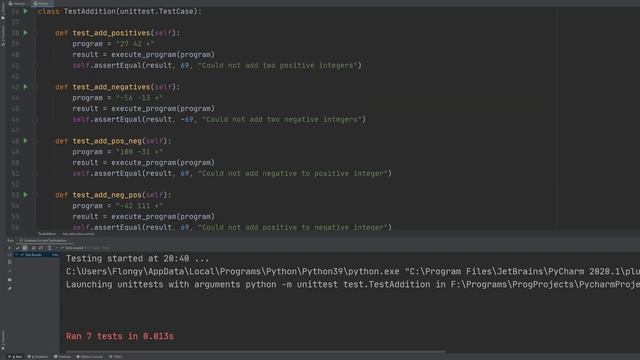This screenshot has height=360, width=640.
Task: Toggle show passed tests checkmark in test toolbar
Action: tap(18, 248)
